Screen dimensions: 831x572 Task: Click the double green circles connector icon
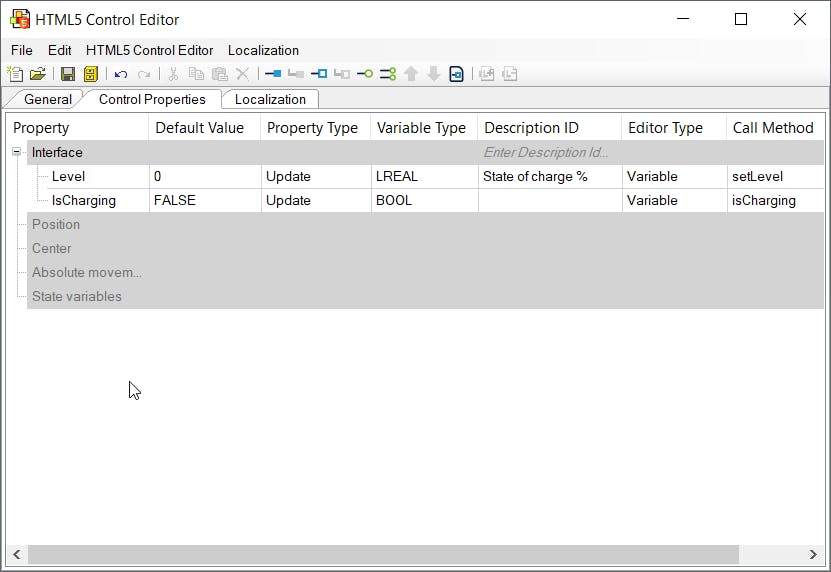click(x=388, y=74)
